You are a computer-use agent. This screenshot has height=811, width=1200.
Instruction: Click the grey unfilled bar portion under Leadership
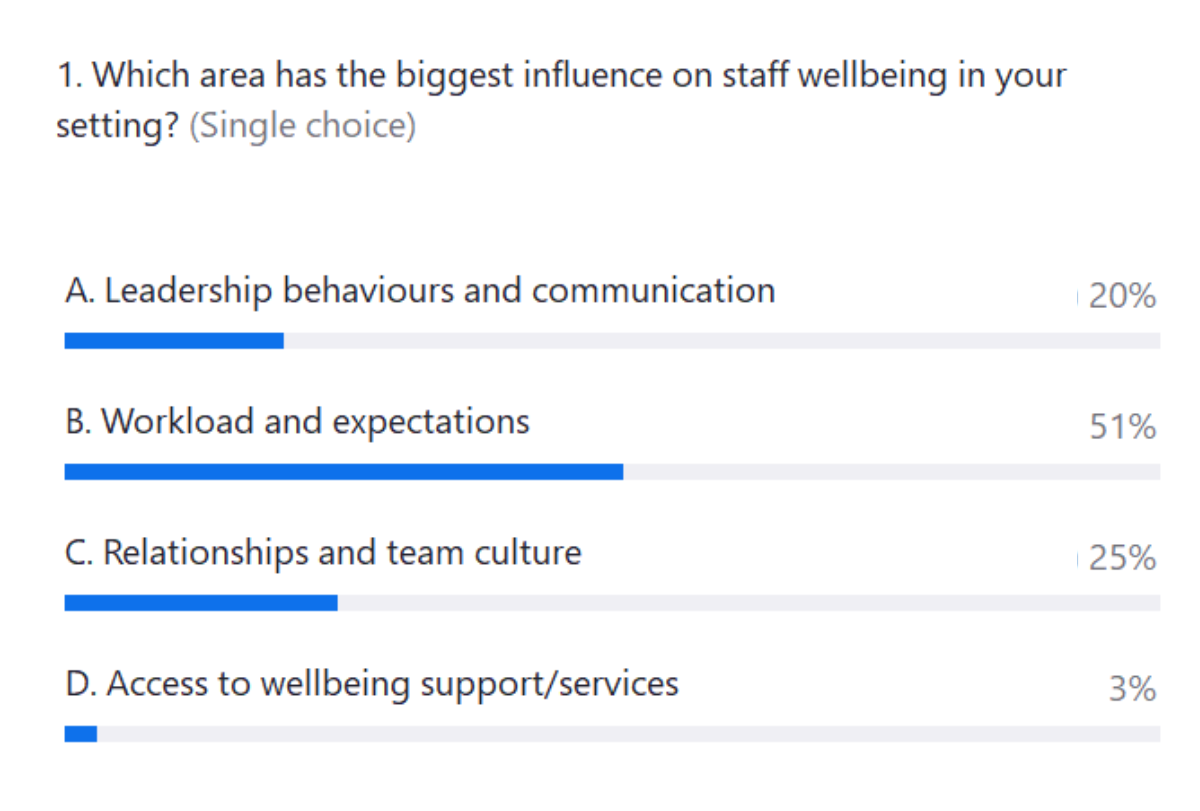tap(720, 341)
